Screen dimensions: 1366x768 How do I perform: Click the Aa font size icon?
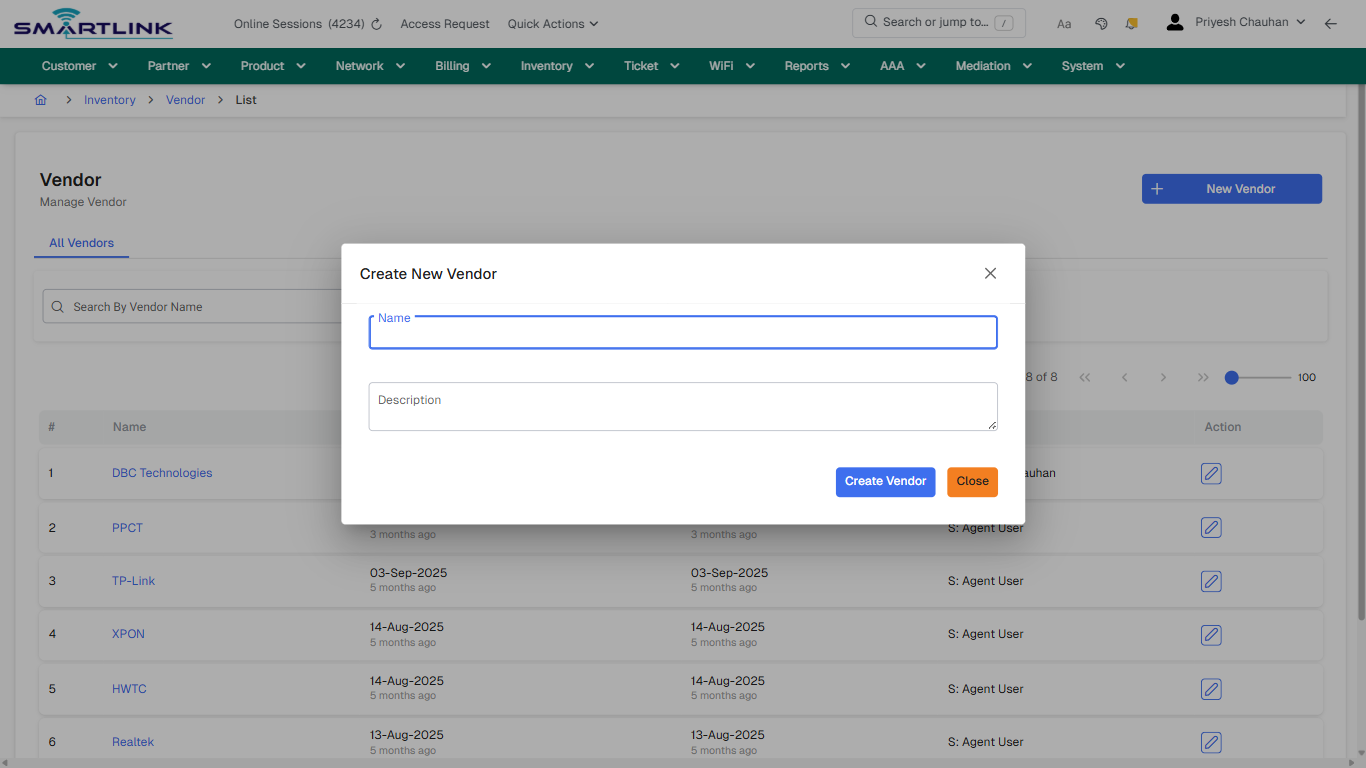coord(1064,23)
